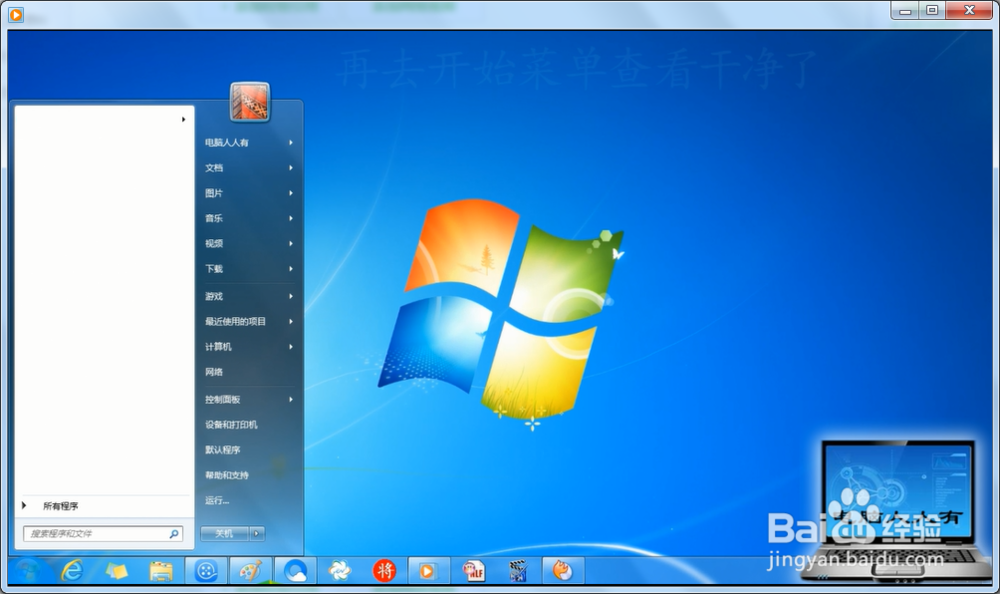Open 设备和打印机 in Start menu
This screenshot has width=1000, height=594.
click(231, 424)
